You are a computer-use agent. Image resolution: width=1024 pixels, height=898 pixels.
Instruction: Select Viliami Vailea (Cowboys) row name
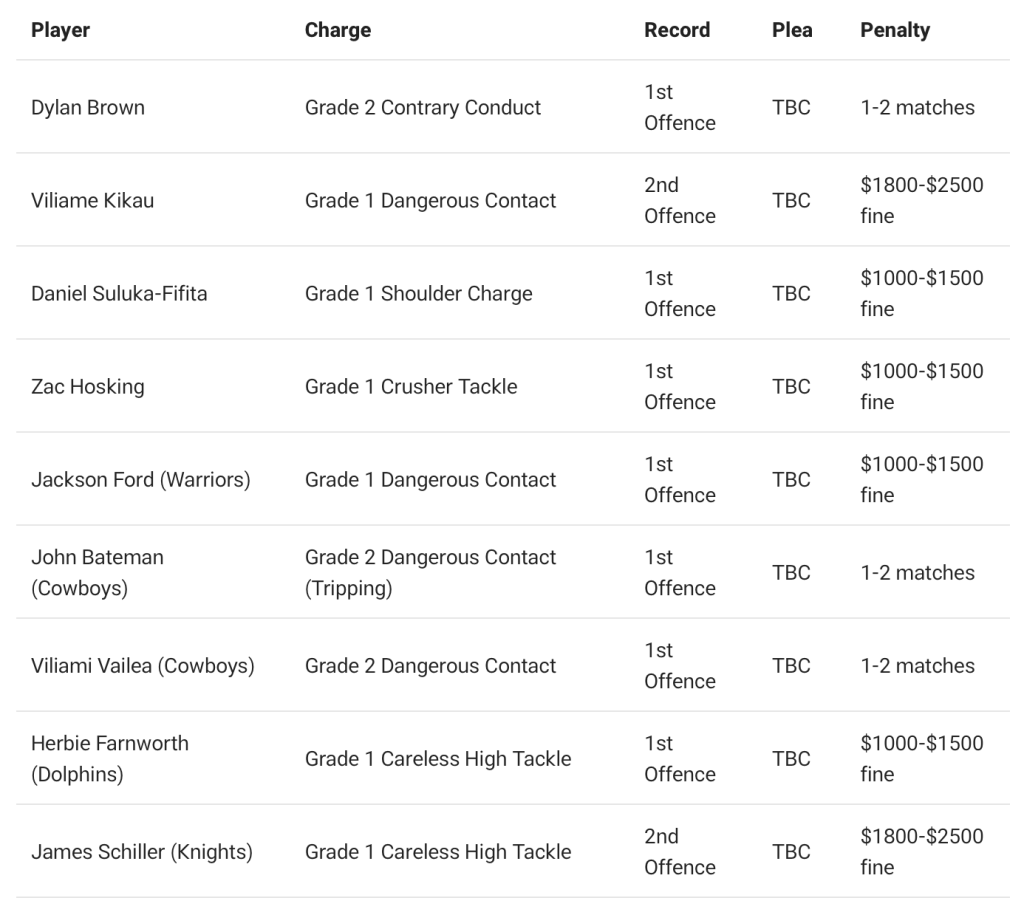(142, 665)
